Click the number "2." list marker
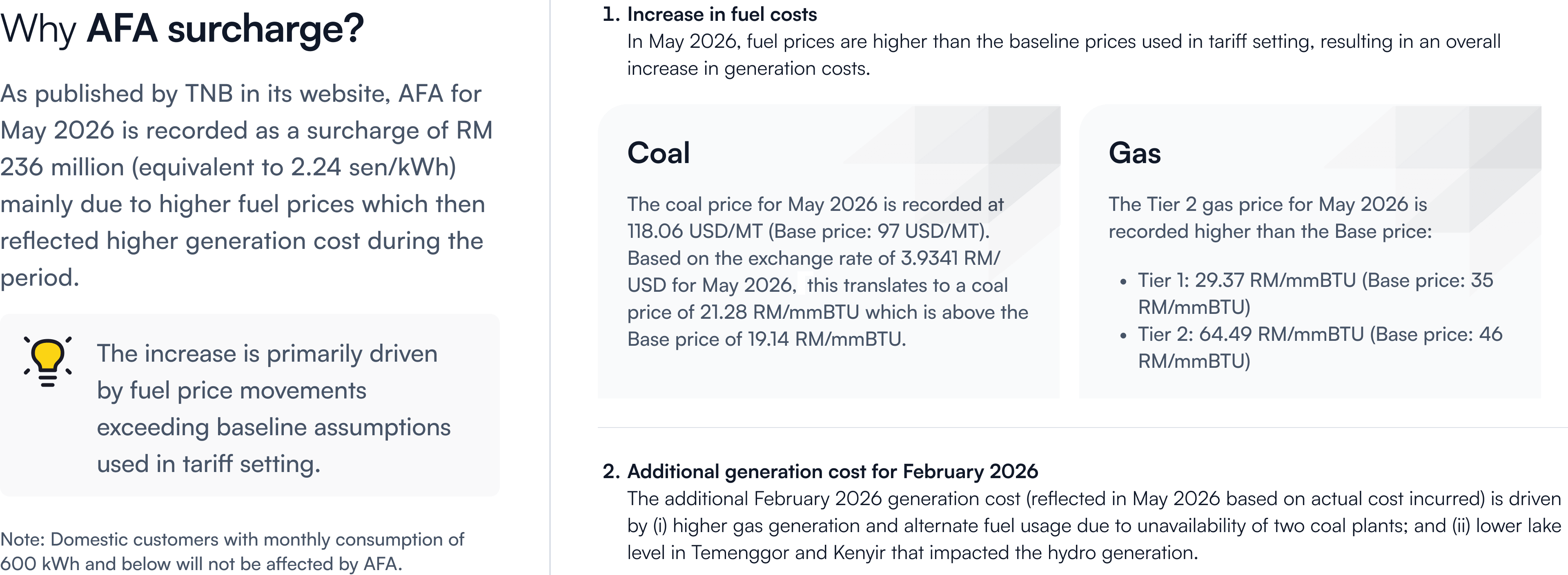This screenshot has height=575, width=1568. pos(611,472)
